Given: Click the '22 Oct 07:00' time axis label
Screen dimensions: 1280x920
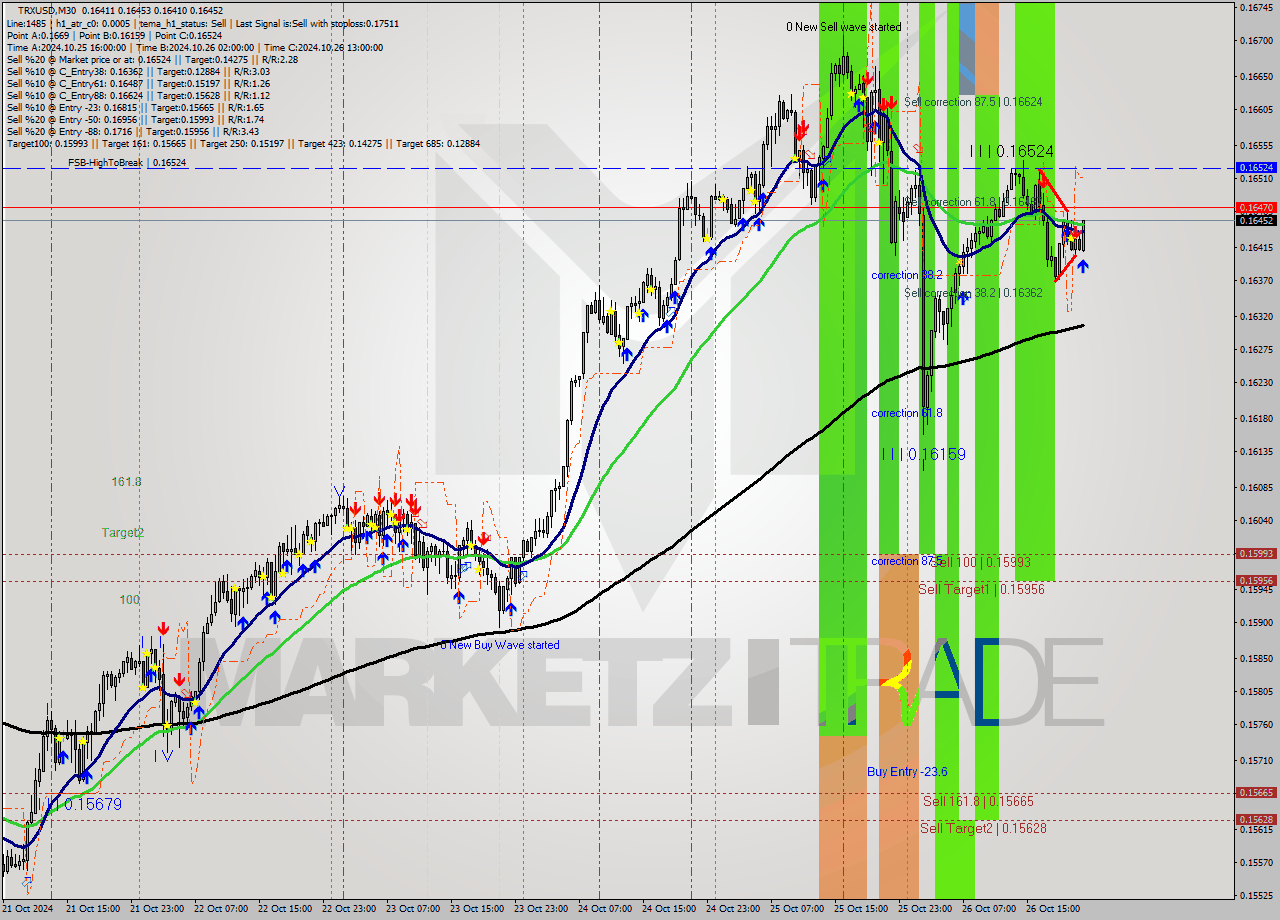Looking at the screenshot, I should (x=221, y=909).
